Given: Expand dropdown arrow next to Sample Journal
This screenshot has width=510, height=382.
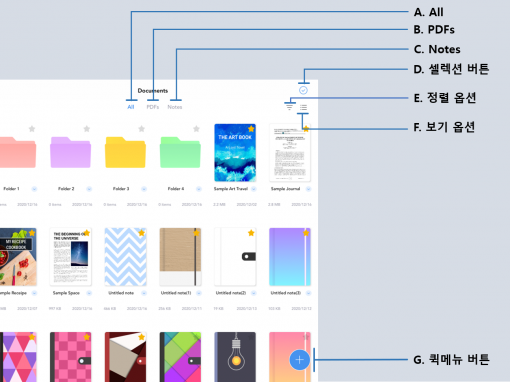Looking at the screenshot, I should point(308,189).
